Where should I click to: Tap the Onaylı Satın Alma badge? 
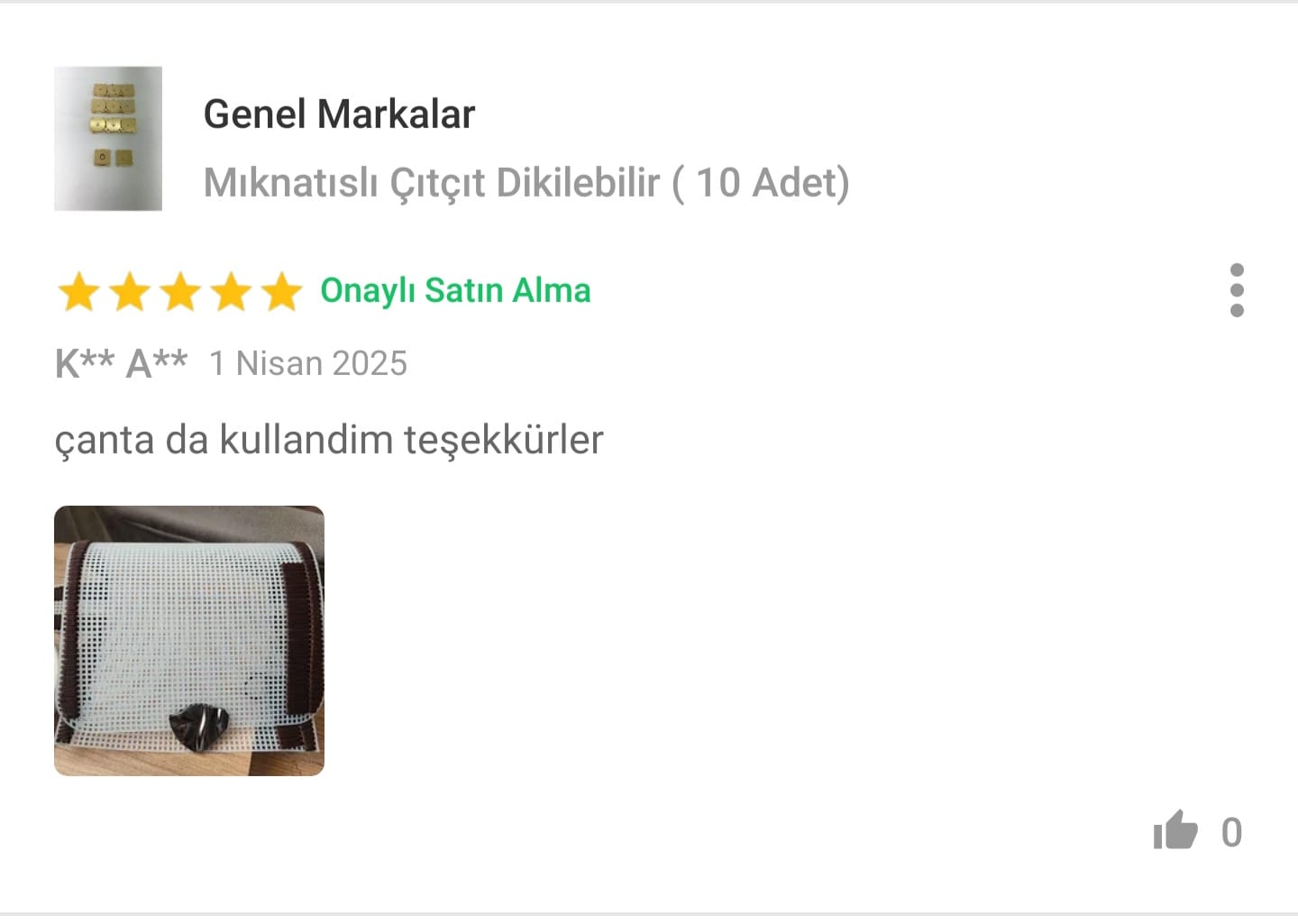pyautogui.click(x=456, y=291)
